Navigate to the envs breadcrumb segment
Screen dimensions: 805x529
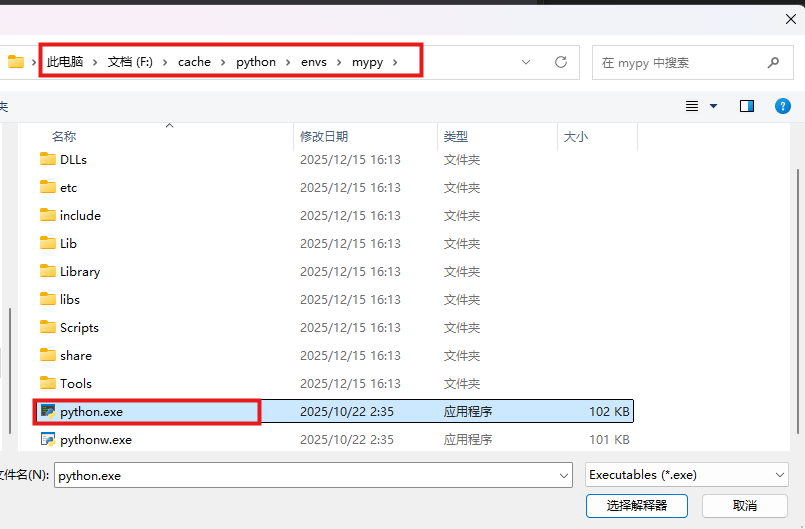click(x=313, y=62)
